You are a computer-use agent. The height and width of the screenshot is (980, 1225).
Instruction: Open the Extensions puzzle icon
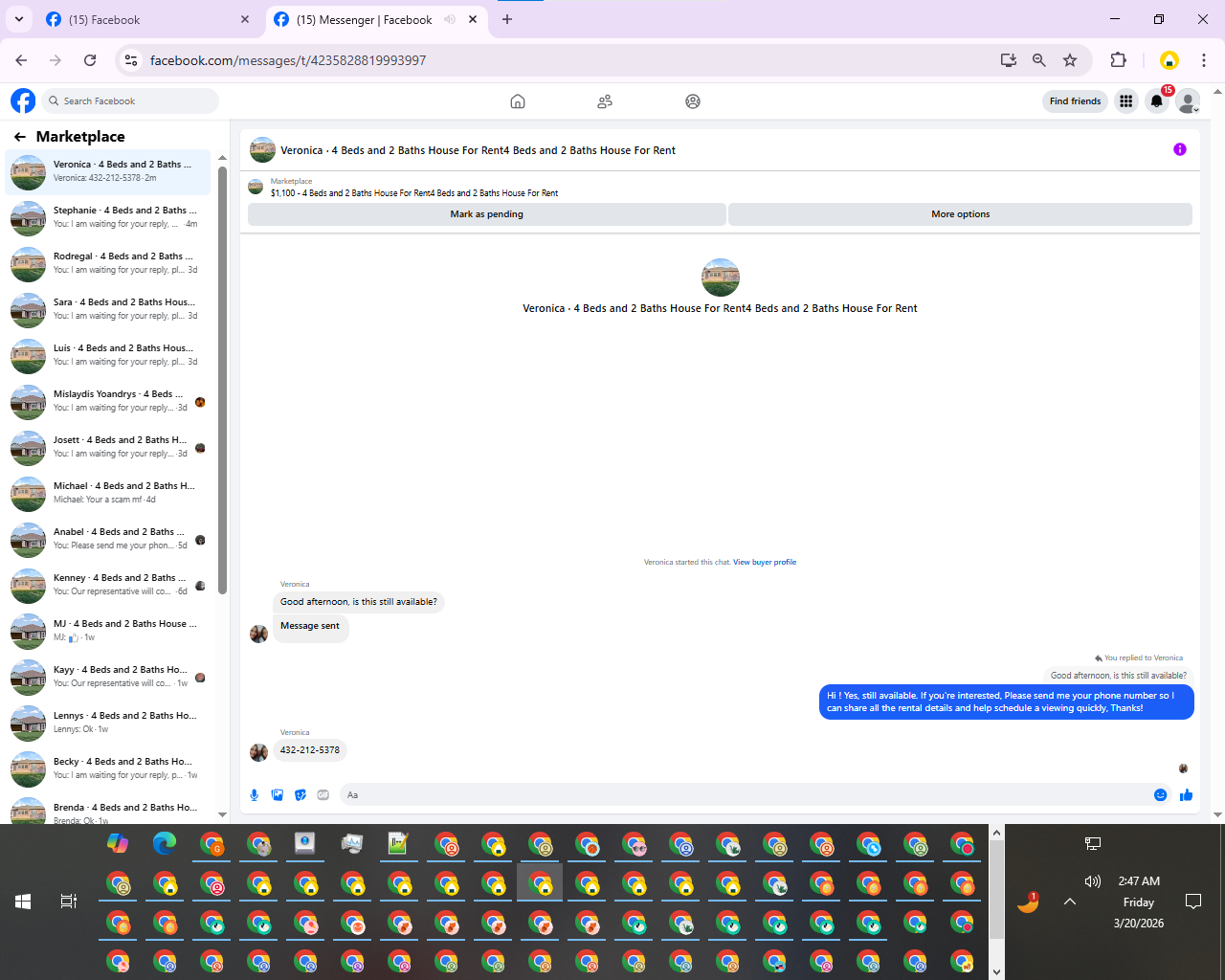[x=1118, y=60]
